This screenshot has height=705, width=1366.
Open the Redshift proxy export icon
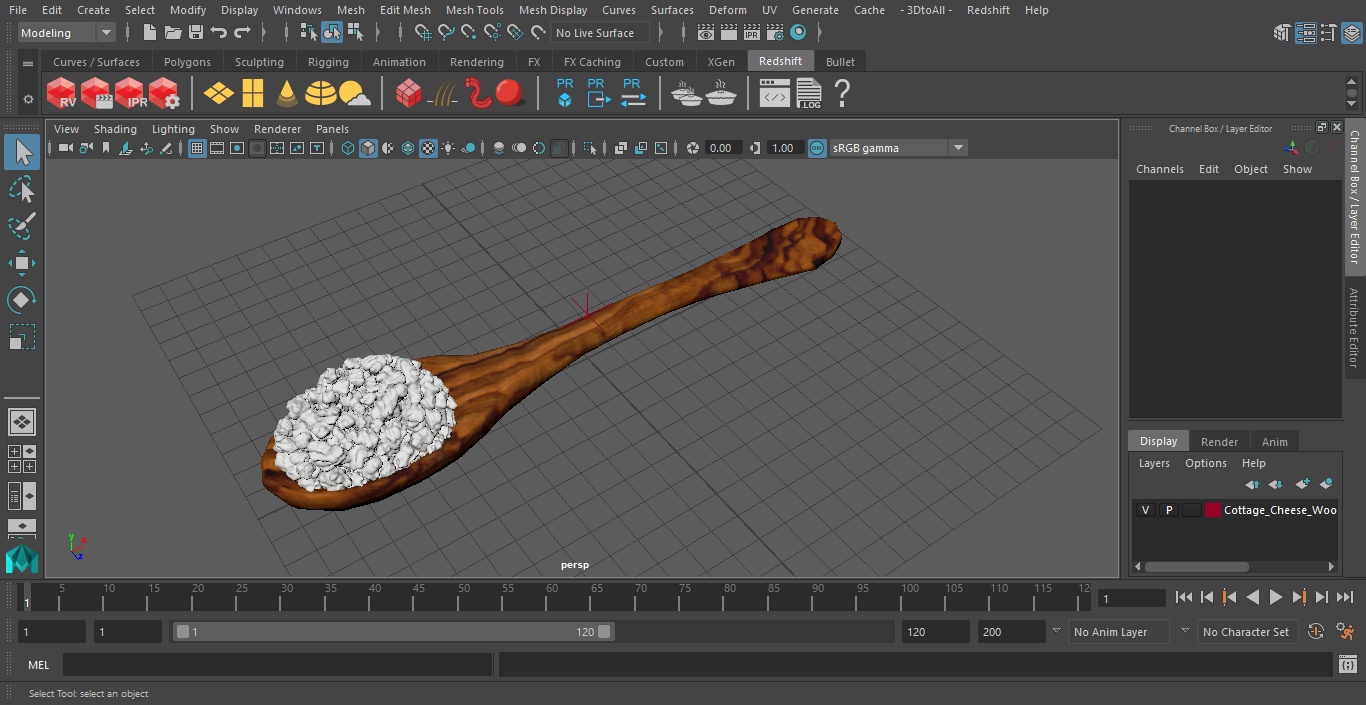pyautogui.click(x=597, y=94)
